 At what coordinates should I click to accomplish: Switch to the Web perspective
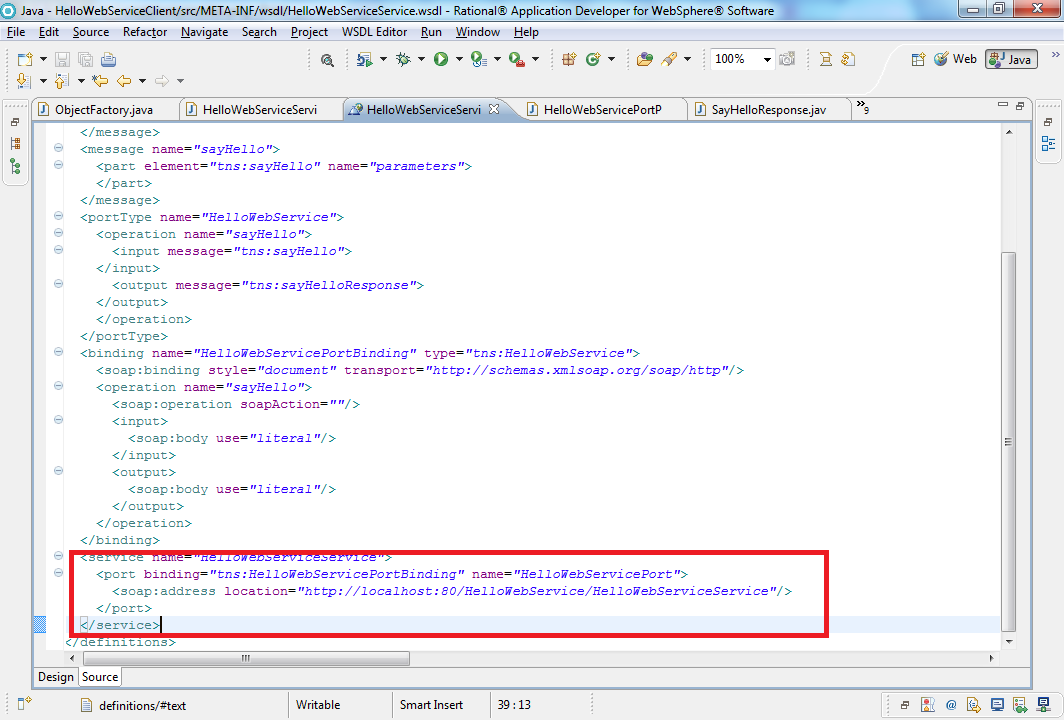click(x=955, y=58)
